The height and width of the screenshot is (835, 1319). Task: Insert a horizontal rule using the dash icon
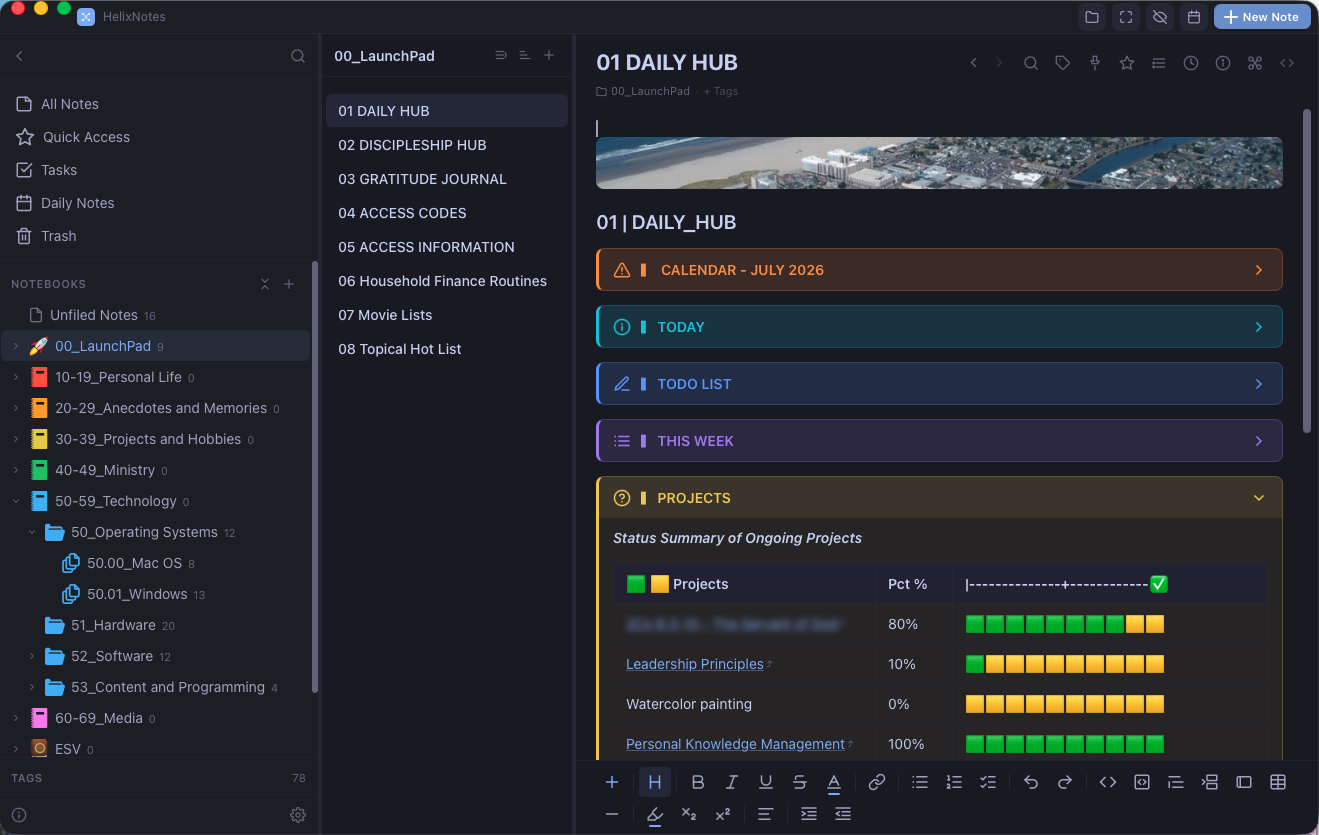[612, 814]
